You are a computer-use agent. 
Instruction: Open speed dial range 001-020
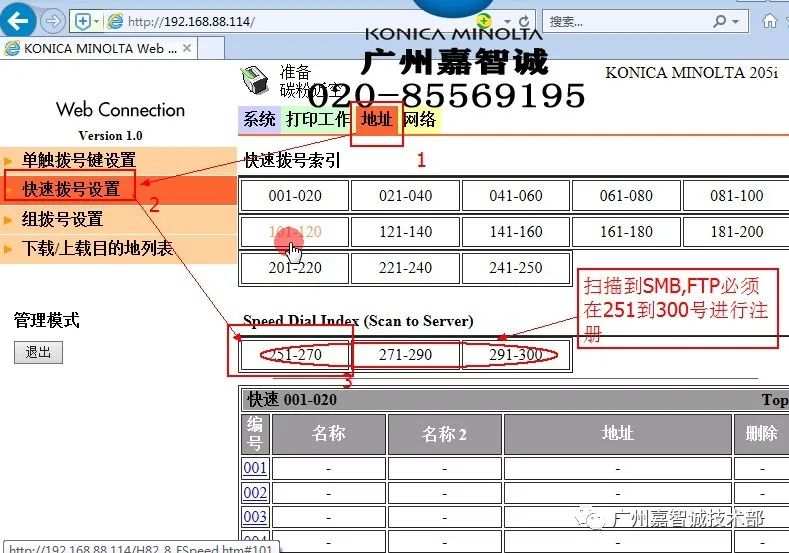point(295,195)
